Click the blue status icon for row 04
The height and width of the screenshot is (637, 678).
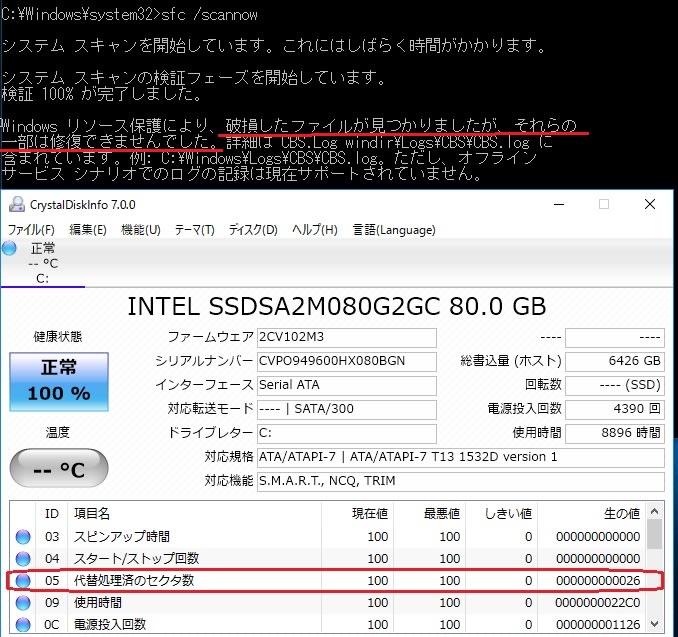coord(23,559)
